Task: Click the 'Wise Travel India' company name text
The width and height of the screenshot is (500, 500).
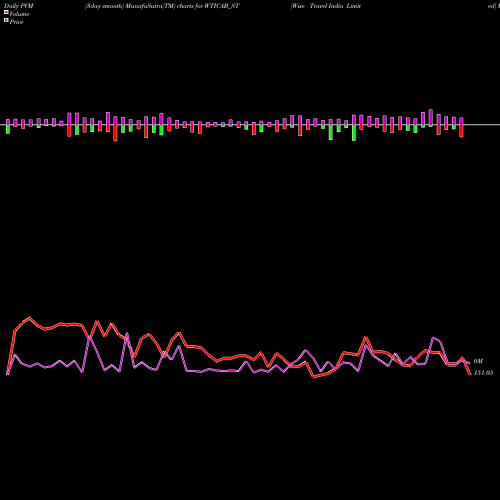Action: tap(326, 6)
